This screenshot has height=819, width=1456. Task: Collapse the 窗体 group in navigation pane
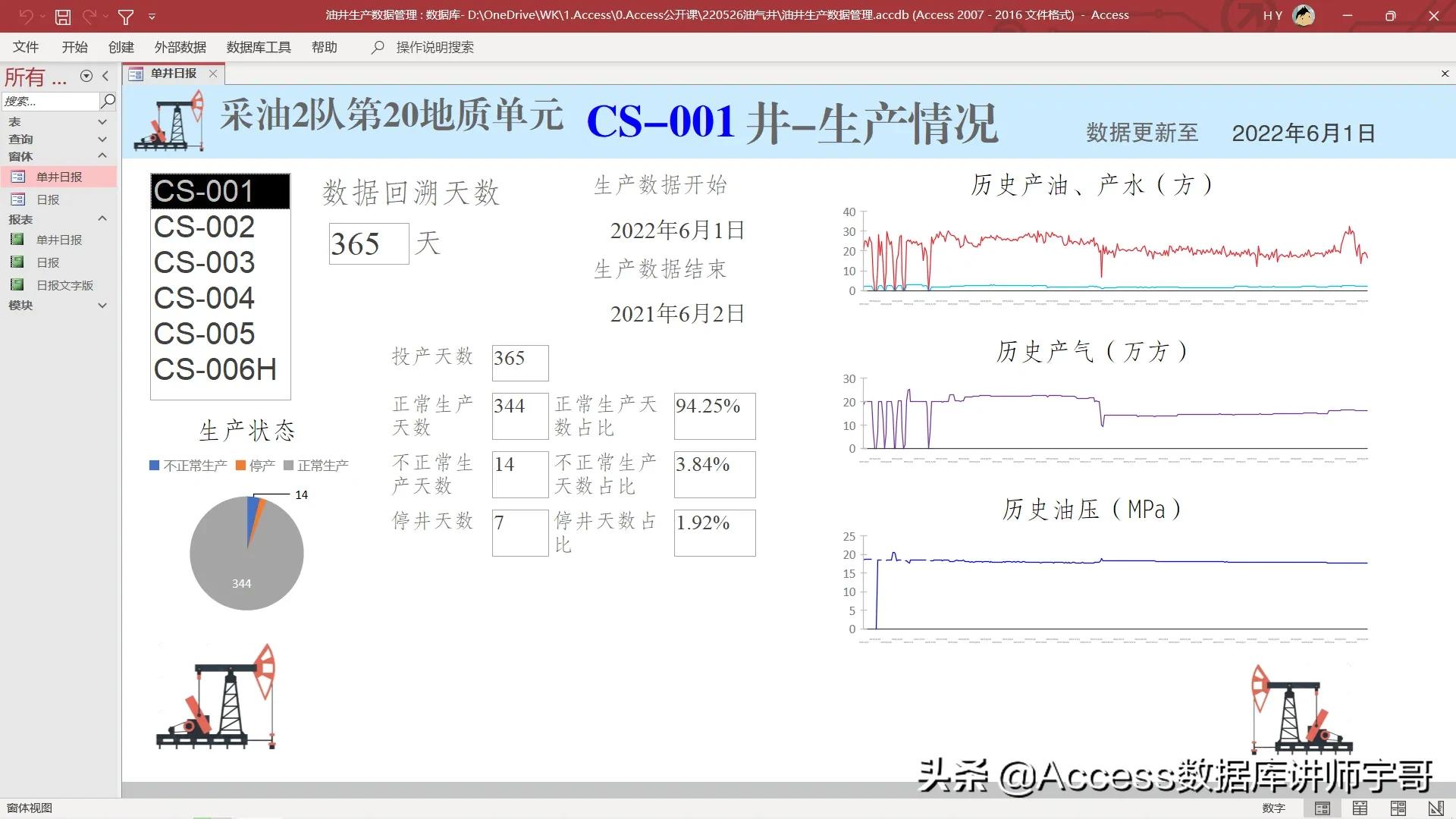(102, 155)
